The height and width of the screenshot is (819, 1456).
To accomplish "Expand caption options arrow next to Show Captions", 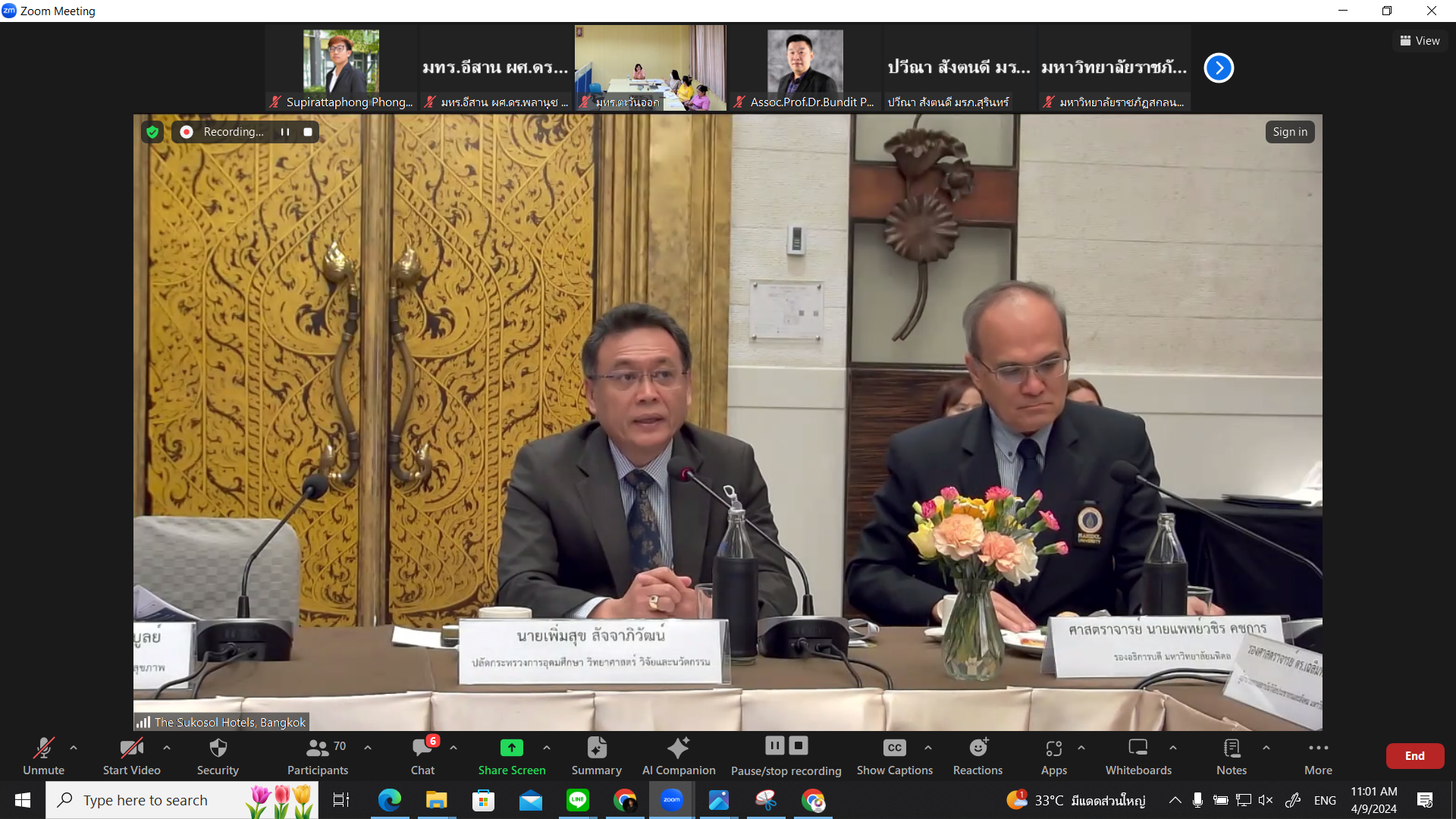I will 928,748.
